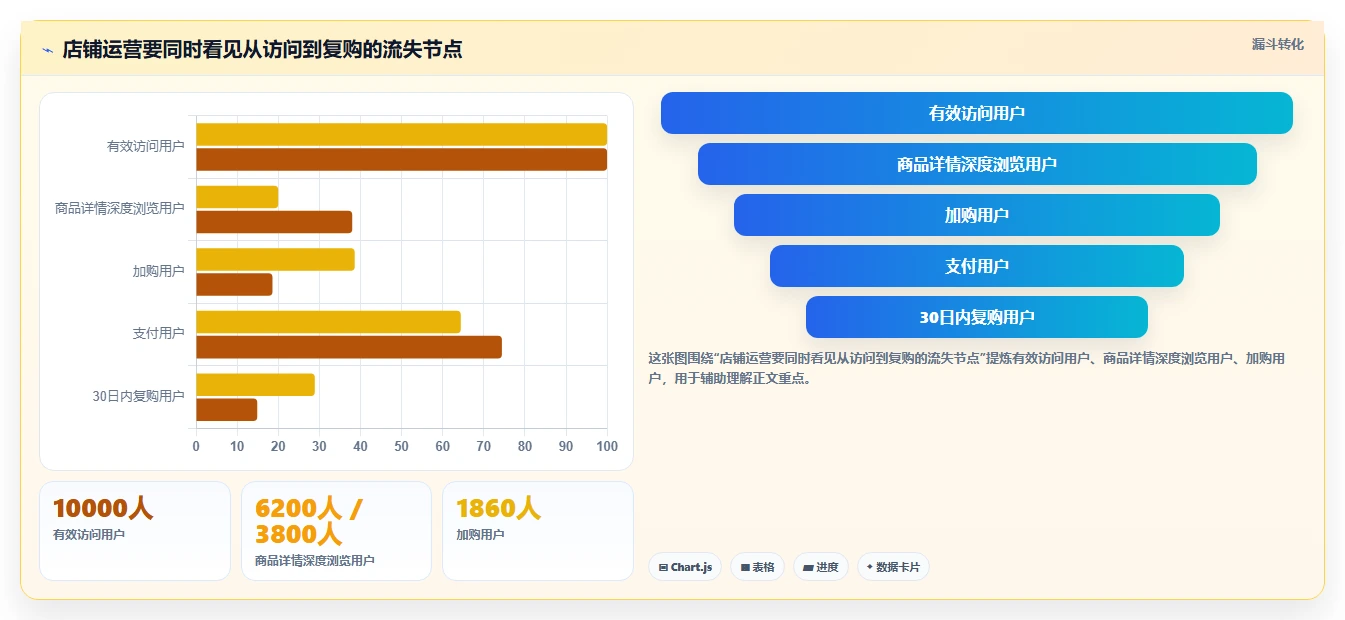The width and height of the screenshot is (1345, 620).
Task: Click the yellow bar for 商品详情深度浏览用户
Action: click(237, 197)
